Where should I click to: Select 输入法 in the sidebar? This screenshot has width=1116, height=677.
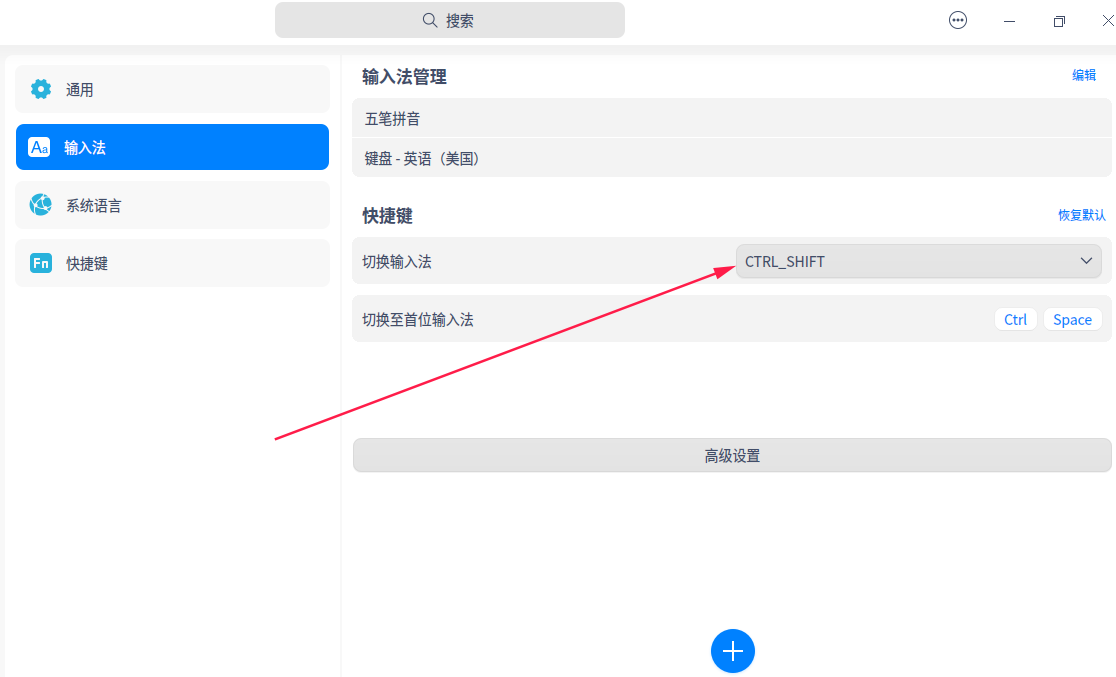[172, 147]
